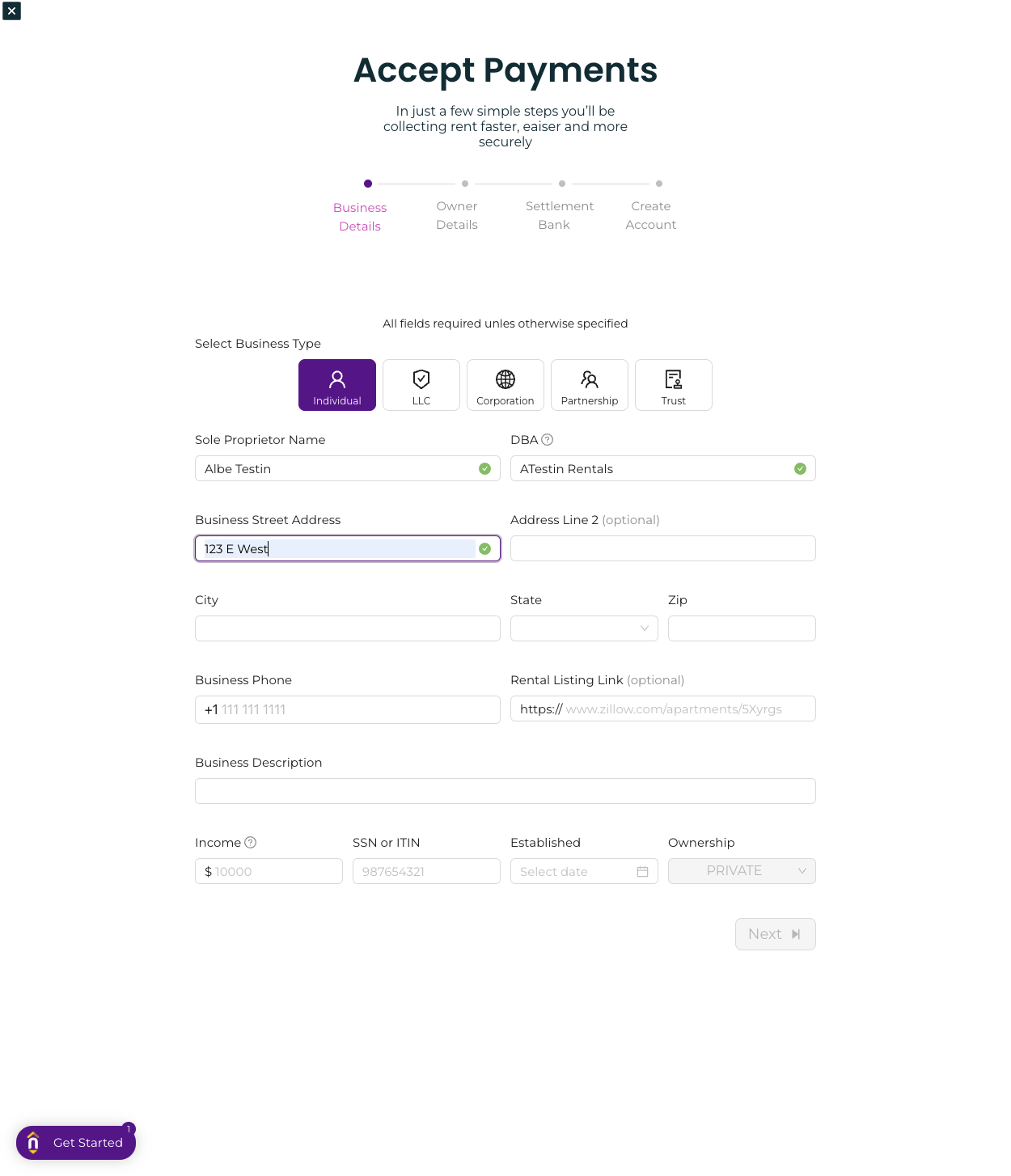Image resolution: width=1011 pixels, height=1176 pixels.
Task: Click DBA help question mark icon
Action: [x=548, y=440]
